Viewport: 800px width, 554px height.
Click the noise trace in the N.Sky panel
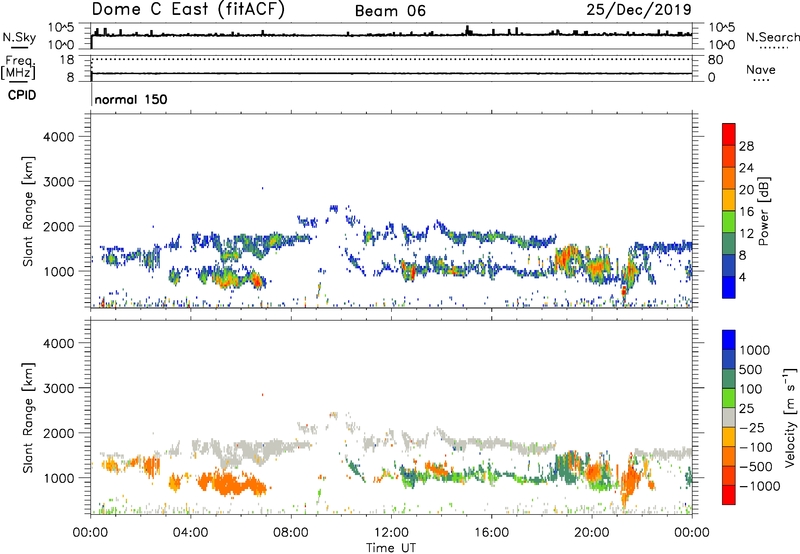tap(391, 35)
